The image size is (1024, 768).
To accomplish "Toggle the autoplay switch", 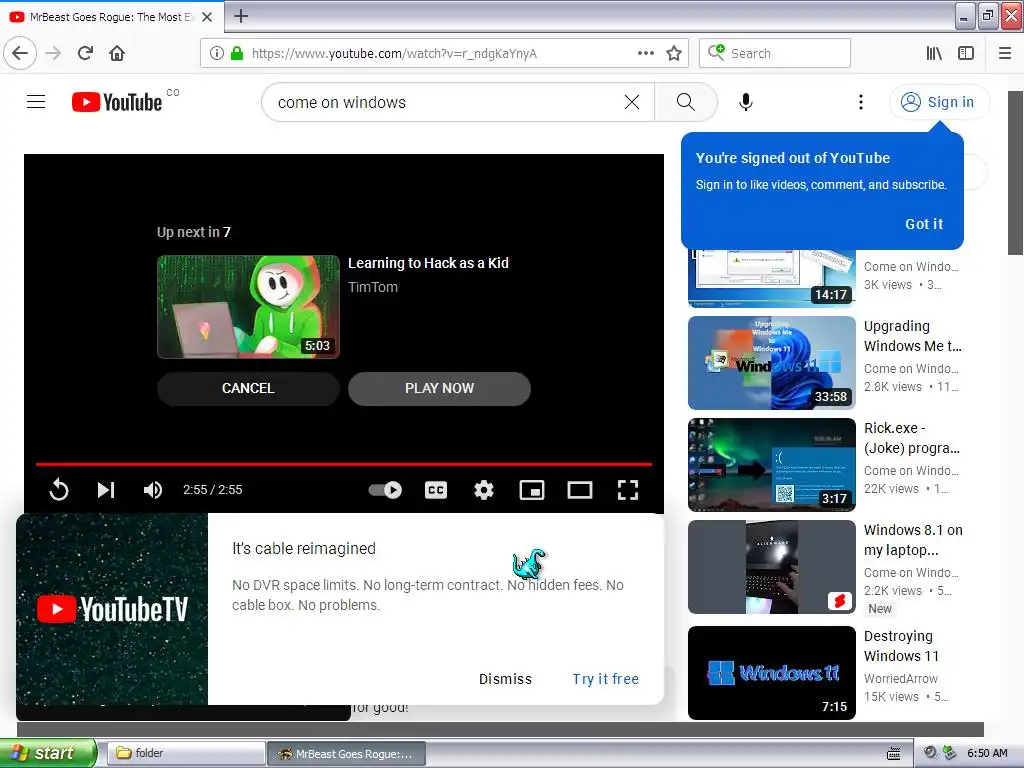I will click(385, 490).
